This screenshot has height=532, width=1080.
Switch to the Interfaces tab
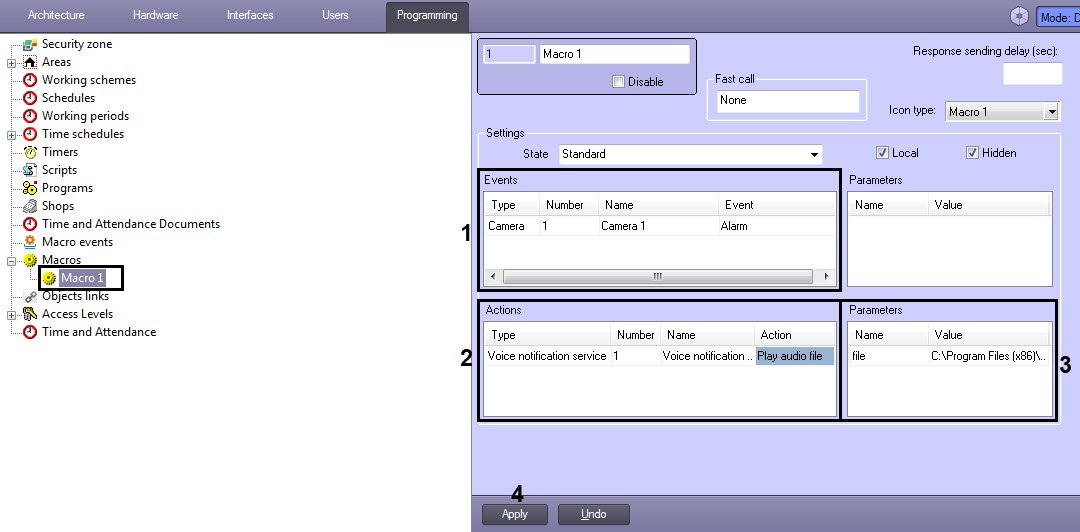point(250,15)
